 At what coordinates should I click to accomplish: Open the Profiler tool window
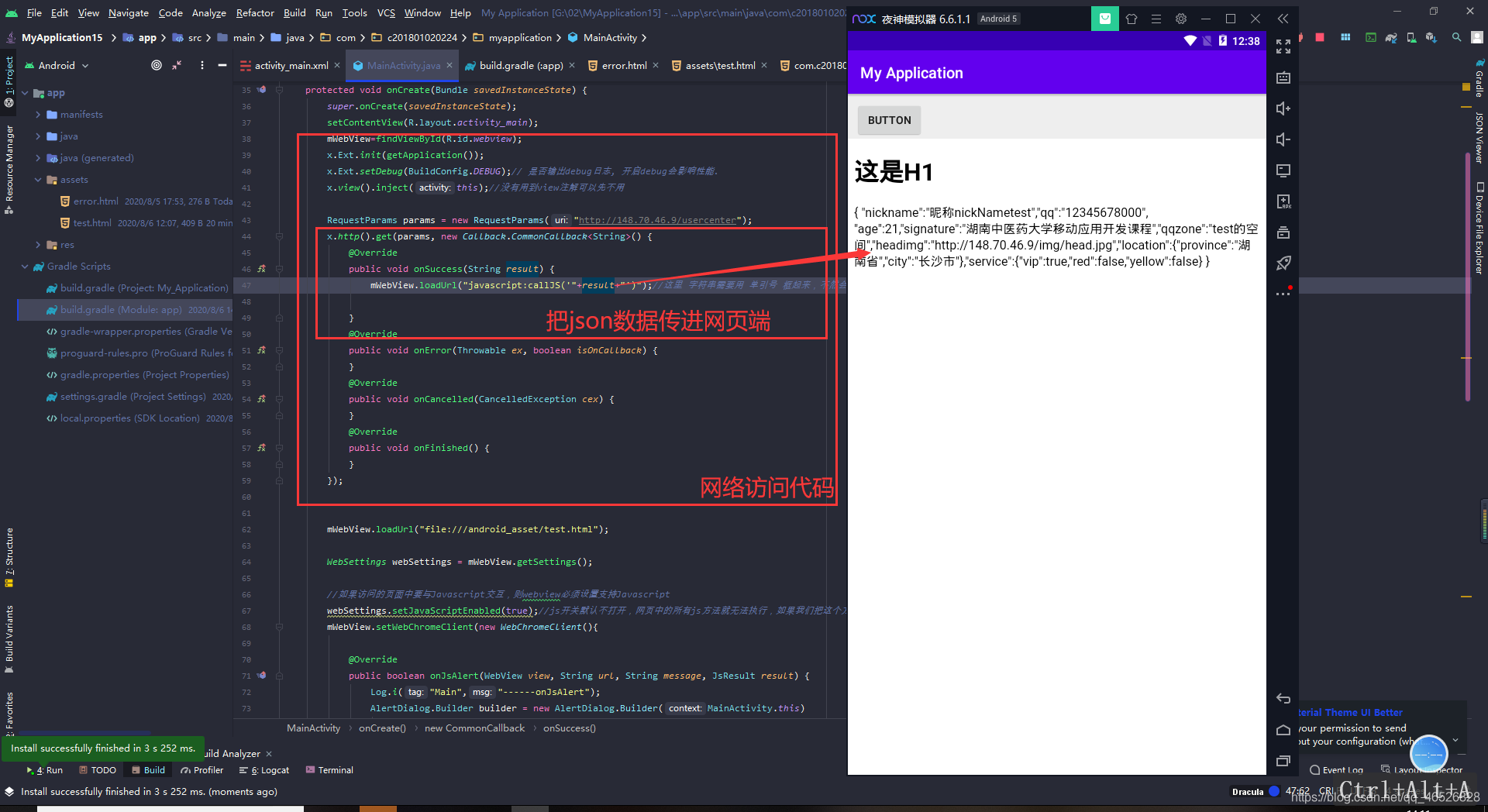pos(202,770)
